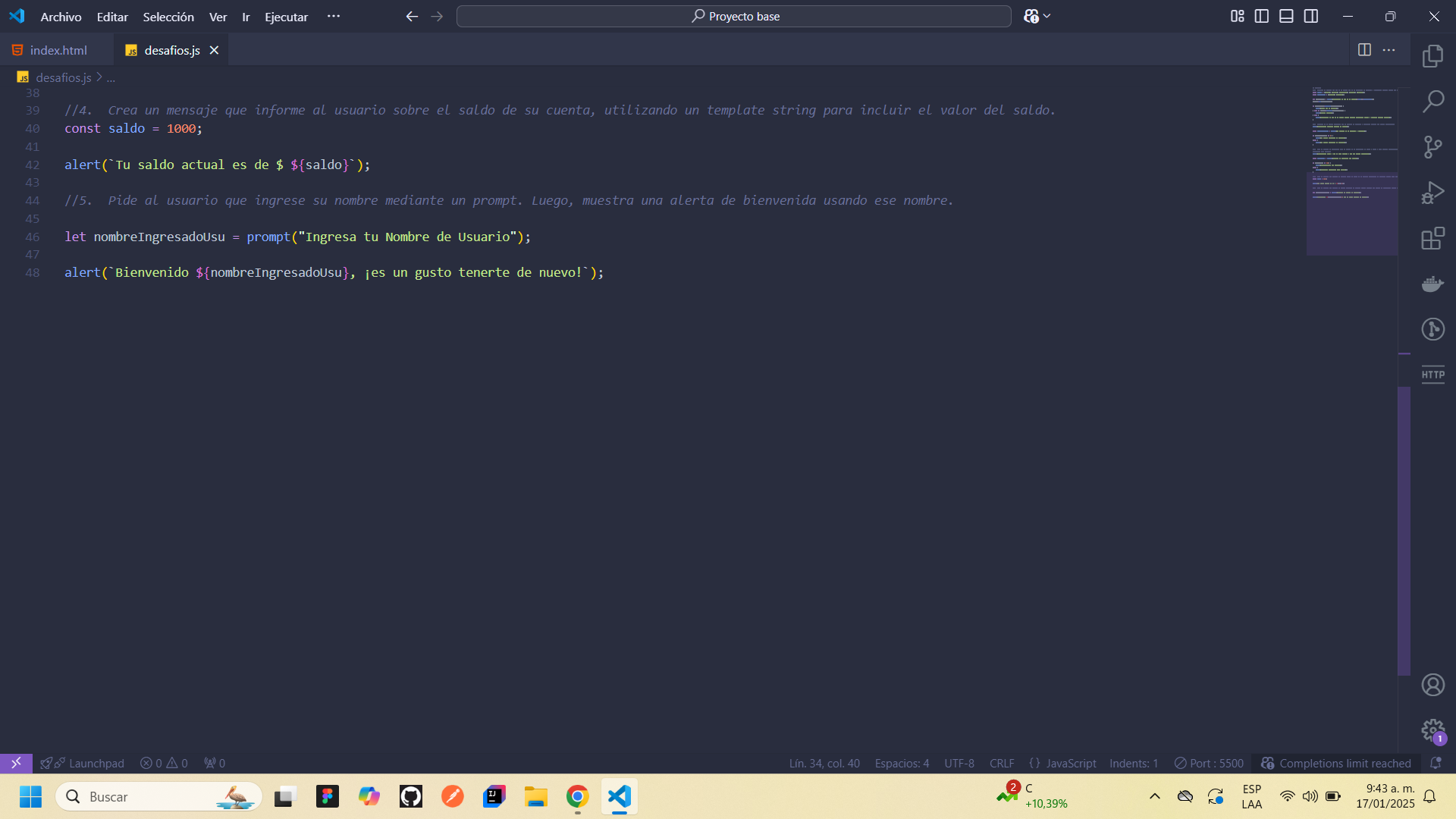This screenshot has width=1456, height=819.
Task: Open the Selección menu
Action: click(168, 17)
